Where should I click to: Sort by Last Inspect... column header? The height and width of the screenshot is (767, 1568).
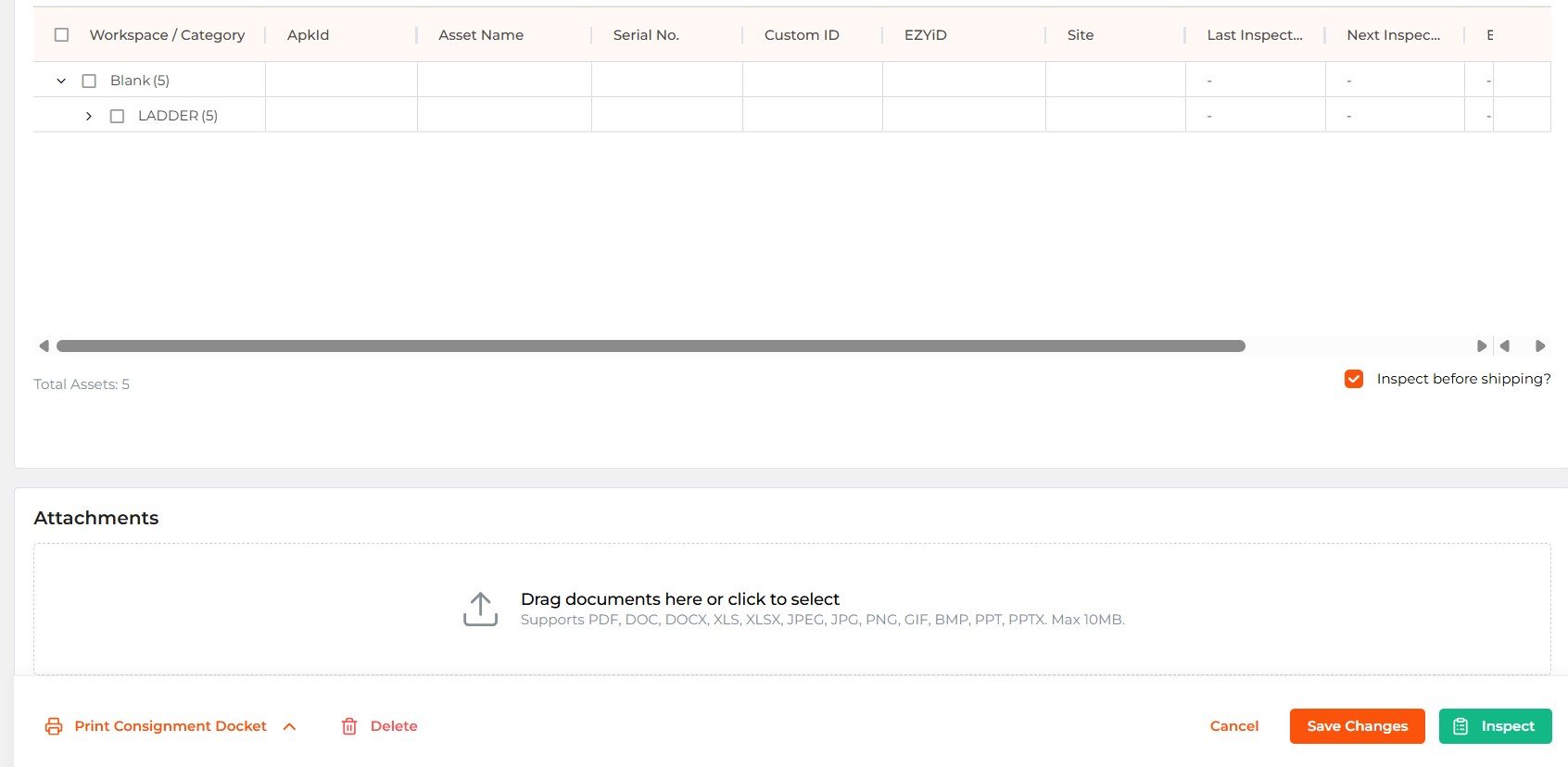click(1255, 35)
